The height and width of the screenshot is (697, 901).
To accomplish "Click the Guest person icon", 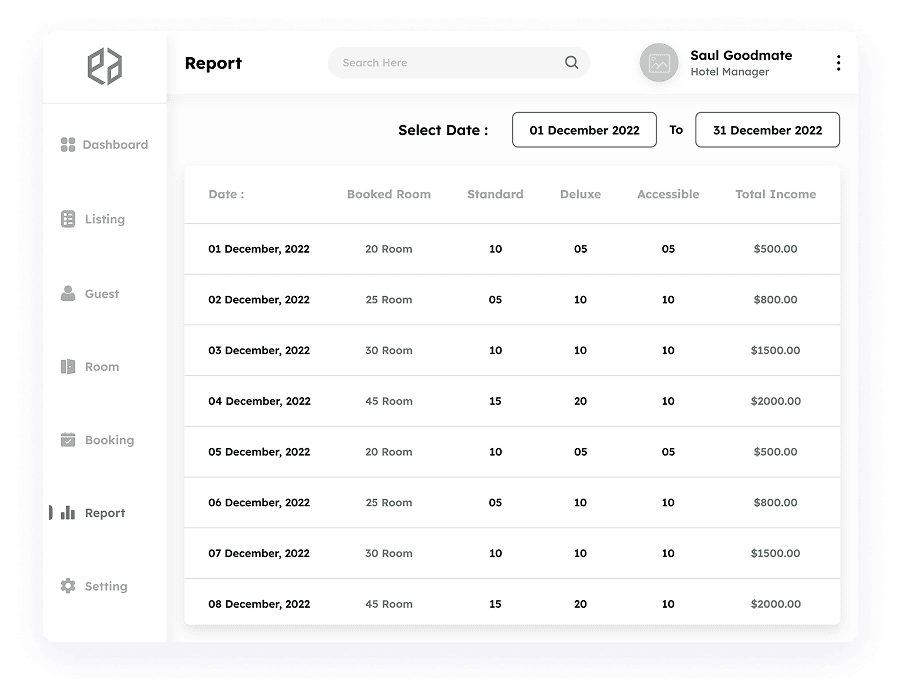I will tap(67, 293).
